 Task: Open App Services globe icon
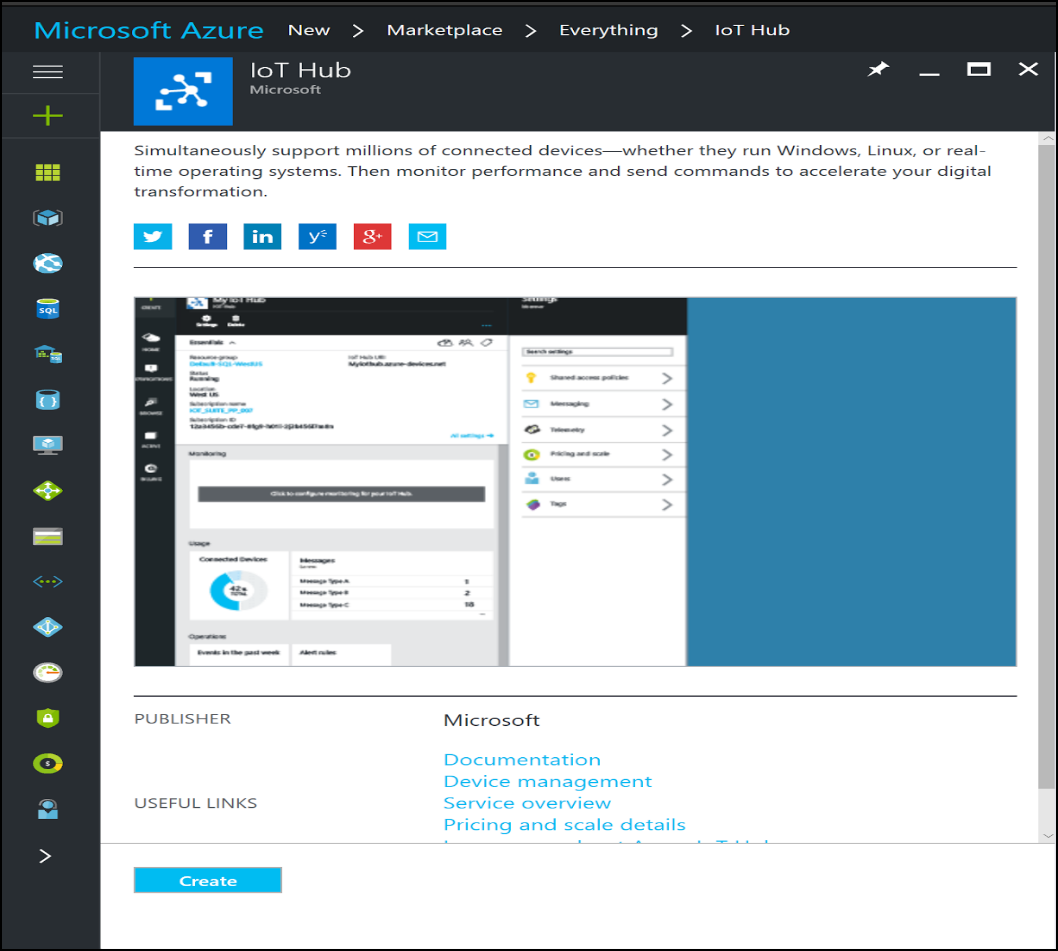pyautogui.click(x=48, y=263)
